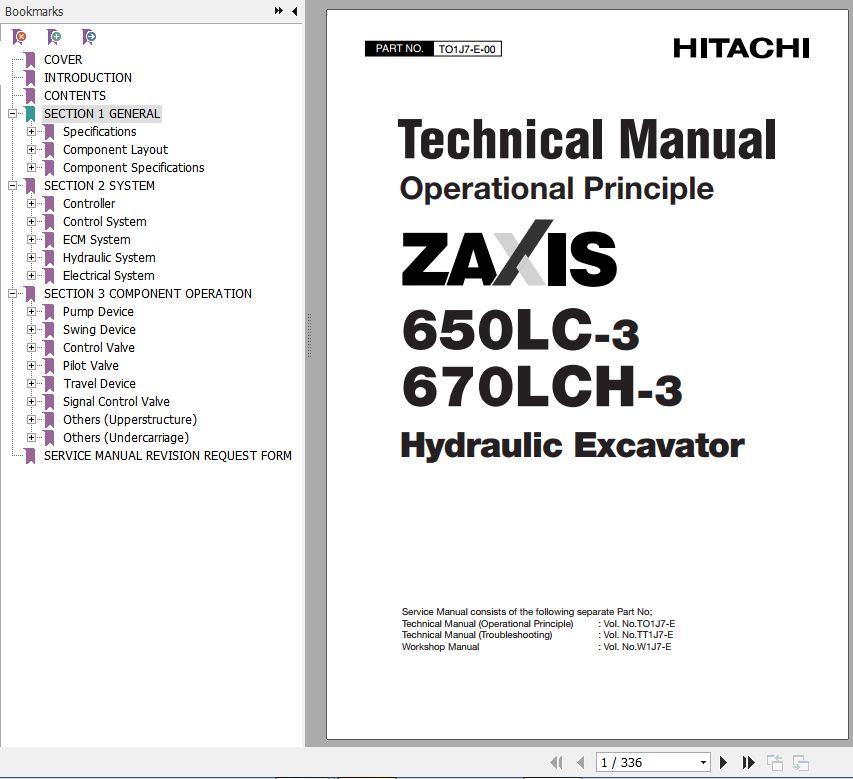Click the teal bookmark icon beside SECTION 1 GENERAL

[x=30, y=114]
